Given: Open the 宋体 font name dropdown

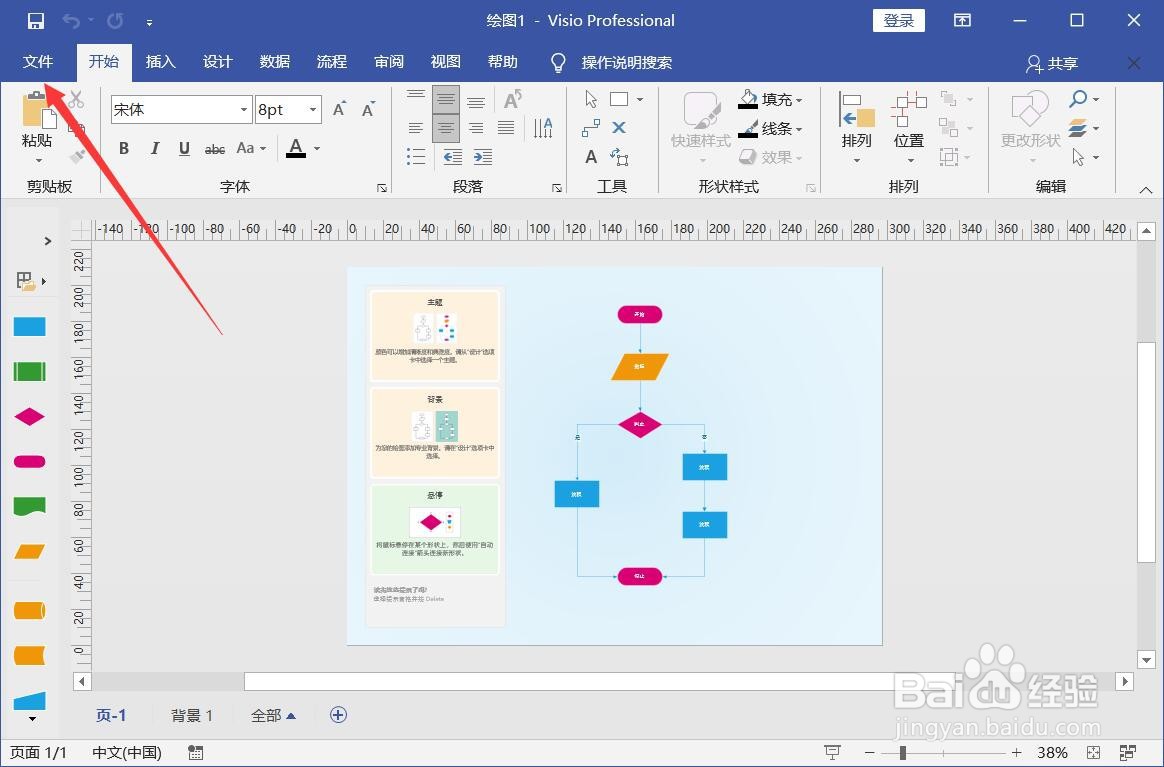Looking at the screenshot, I should coord(243,110).
